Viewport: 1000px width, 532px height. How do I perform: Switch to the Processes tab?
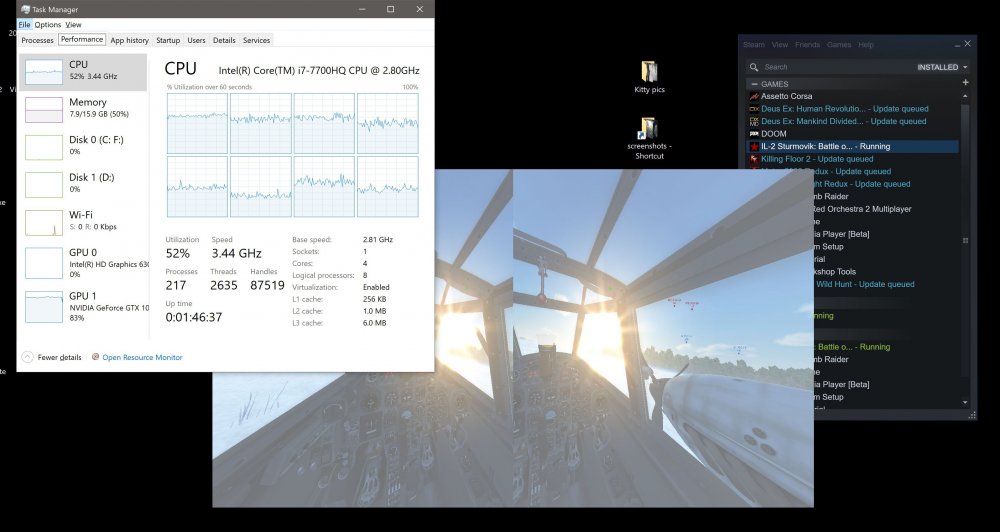(38, 40)
